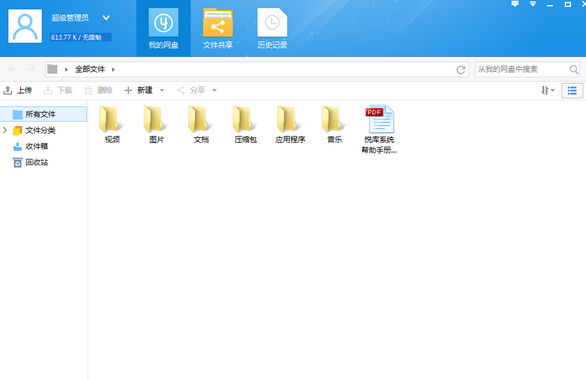This screenshot has width=586, height=381.
Task: Switch to the 文件共享 tab
Action: (218, 29)
